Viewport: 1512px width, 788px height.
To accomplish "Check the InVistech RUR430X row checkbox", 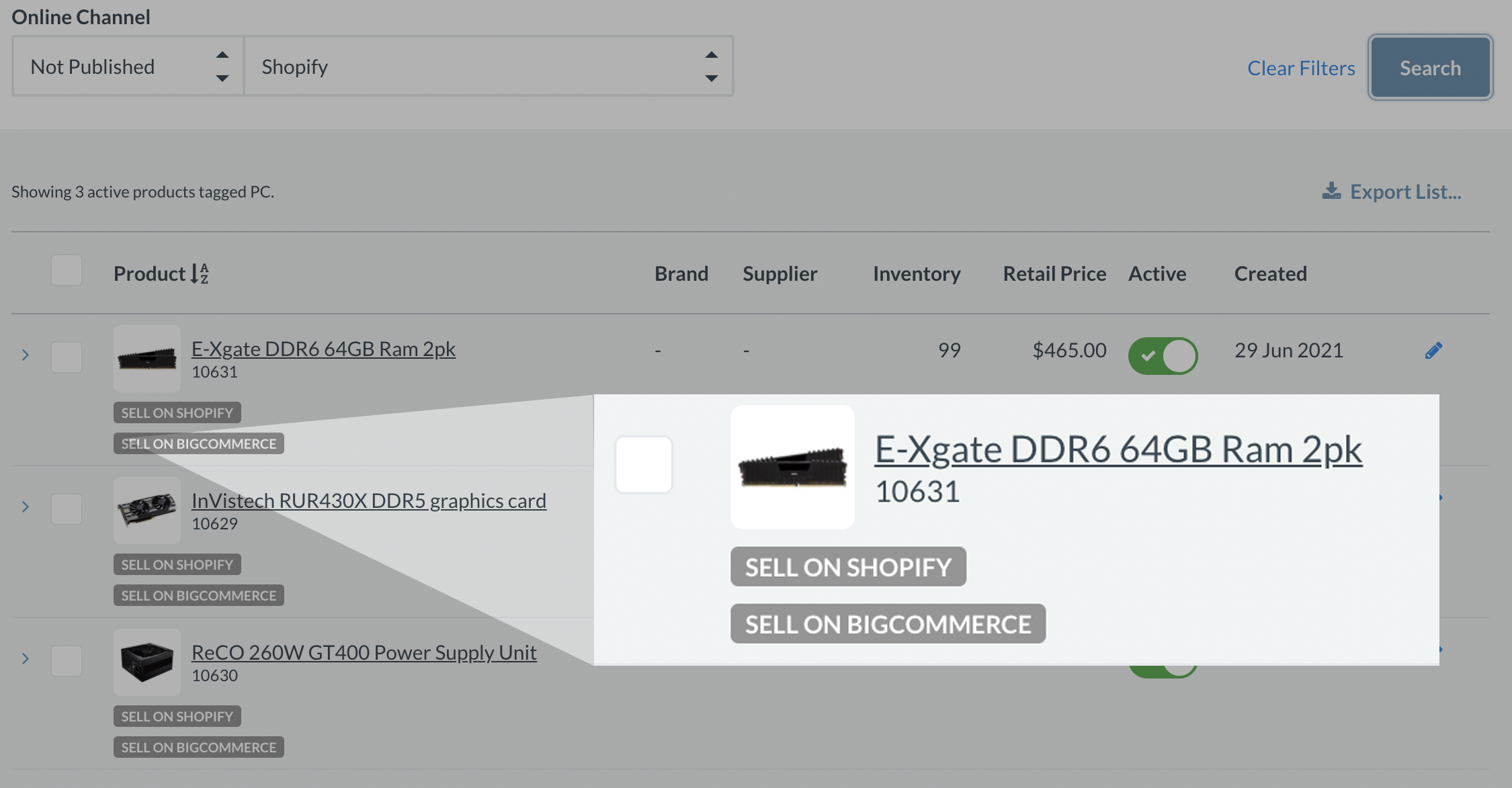I will point(67,509).
